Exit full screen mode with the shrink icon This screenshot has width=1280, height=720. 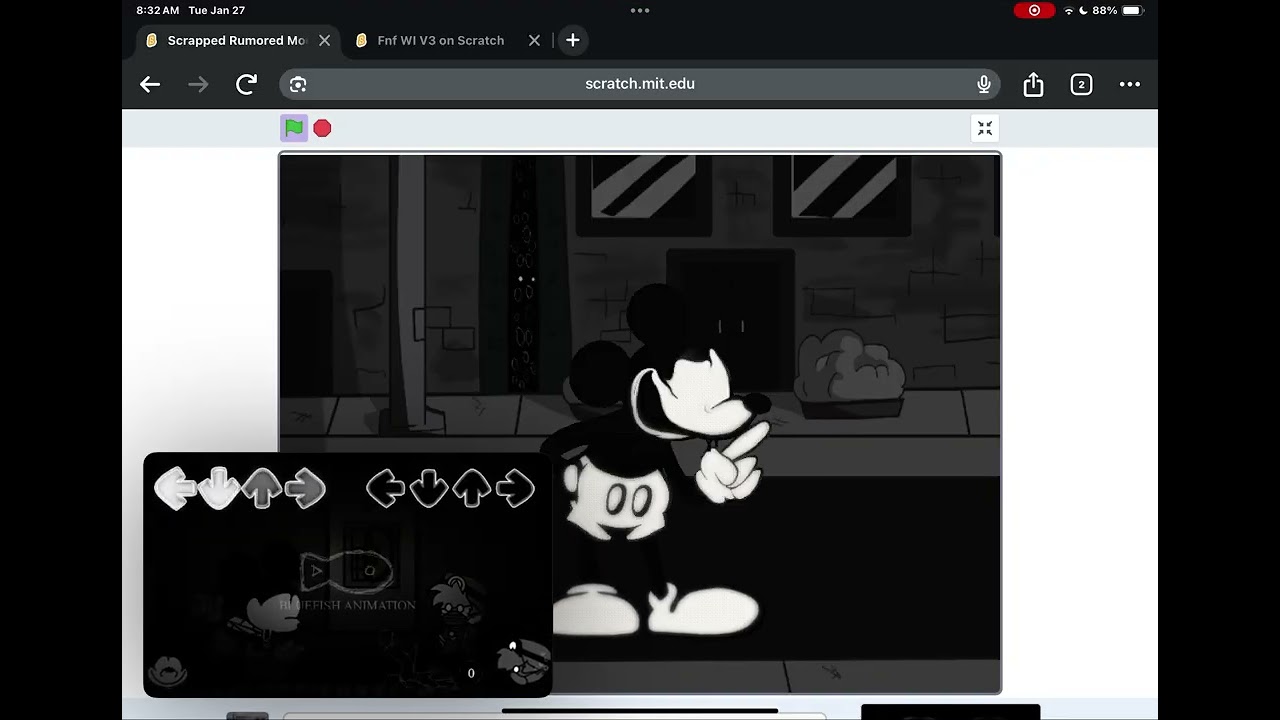[x=985, y=128]
